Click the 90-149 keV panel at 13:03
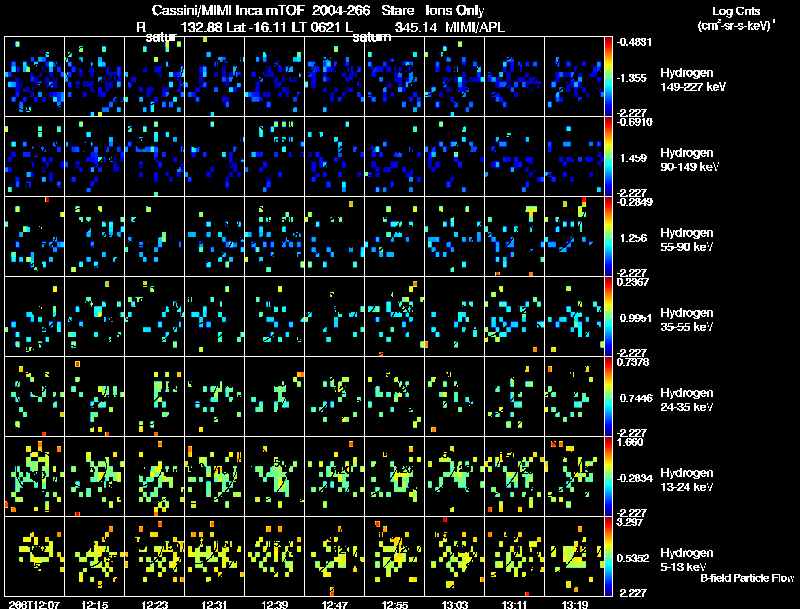Screen dimensions: 800x609 [454, 157]
